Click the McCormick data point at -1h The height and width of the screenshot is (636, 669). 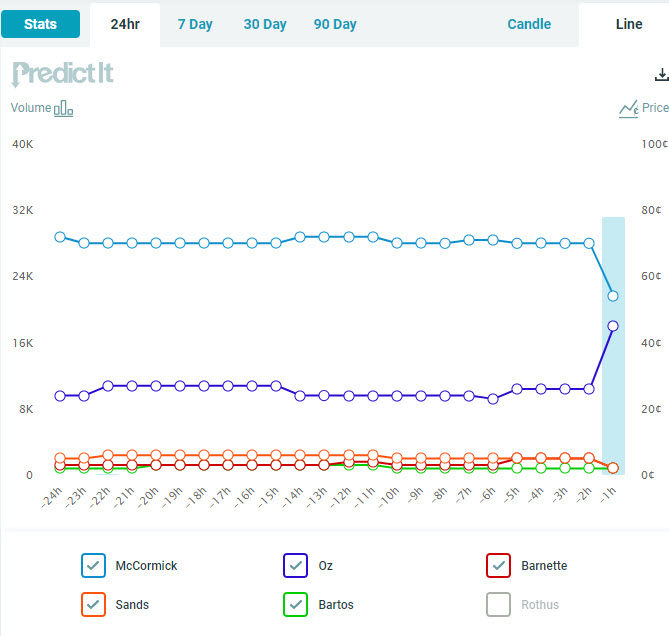613,296
